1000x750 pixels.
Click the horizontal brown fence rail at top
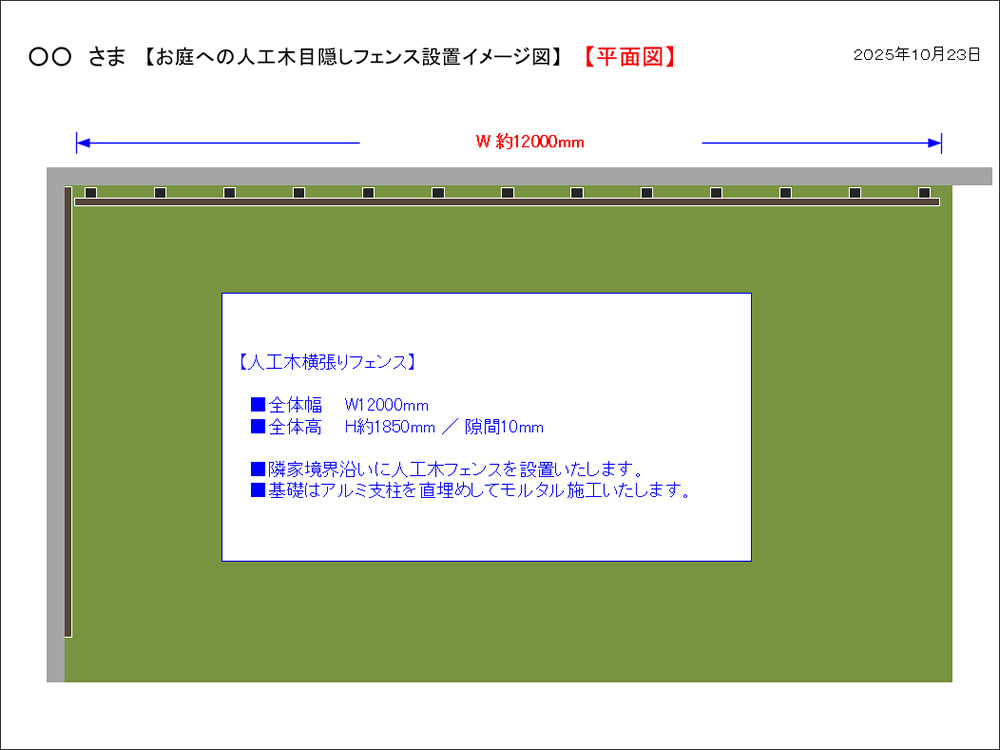coord(507,202)
